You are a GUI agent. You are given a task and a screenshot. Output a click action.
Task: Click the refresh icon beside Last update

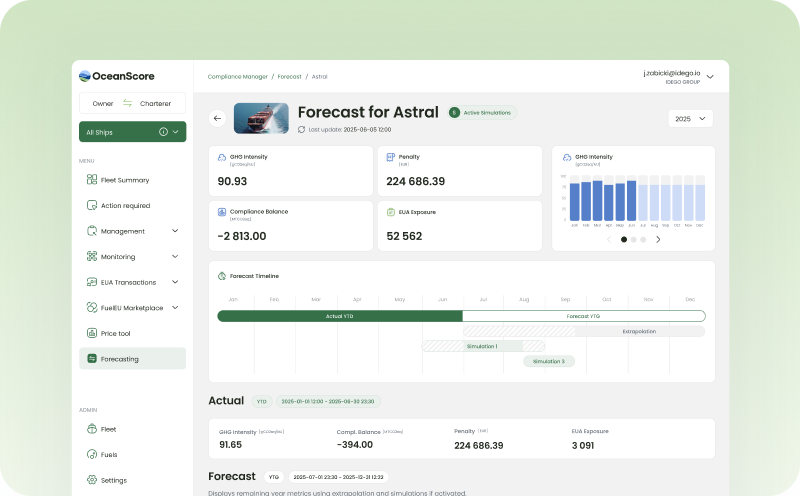[302, 129]
